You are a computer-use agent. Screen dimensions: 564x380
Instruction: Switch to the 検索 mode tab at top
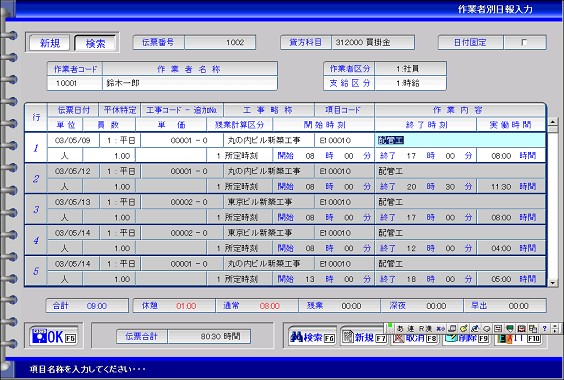(95, 43)
